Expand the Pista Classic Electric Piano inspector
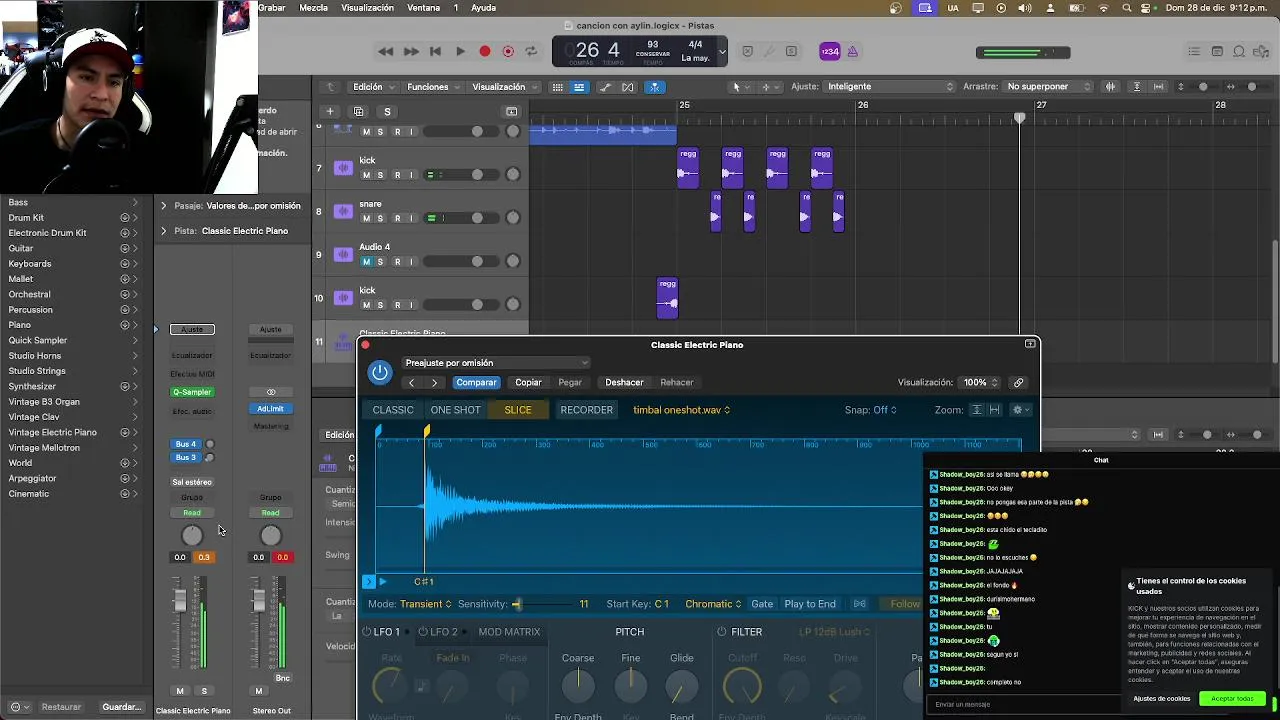 click(164, 231)
